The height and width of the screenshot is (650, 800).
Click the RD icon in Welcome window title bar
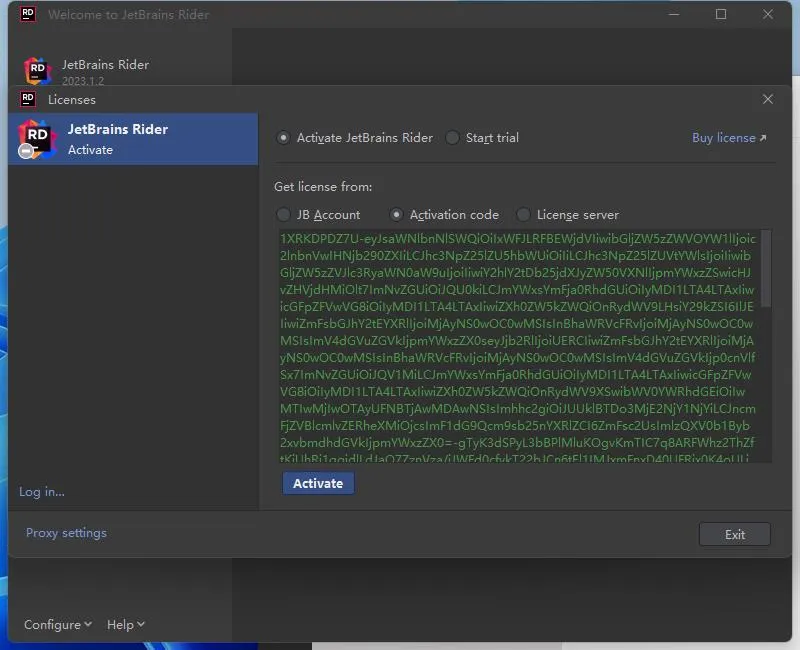pyautogui.click(x=28, y=14)
